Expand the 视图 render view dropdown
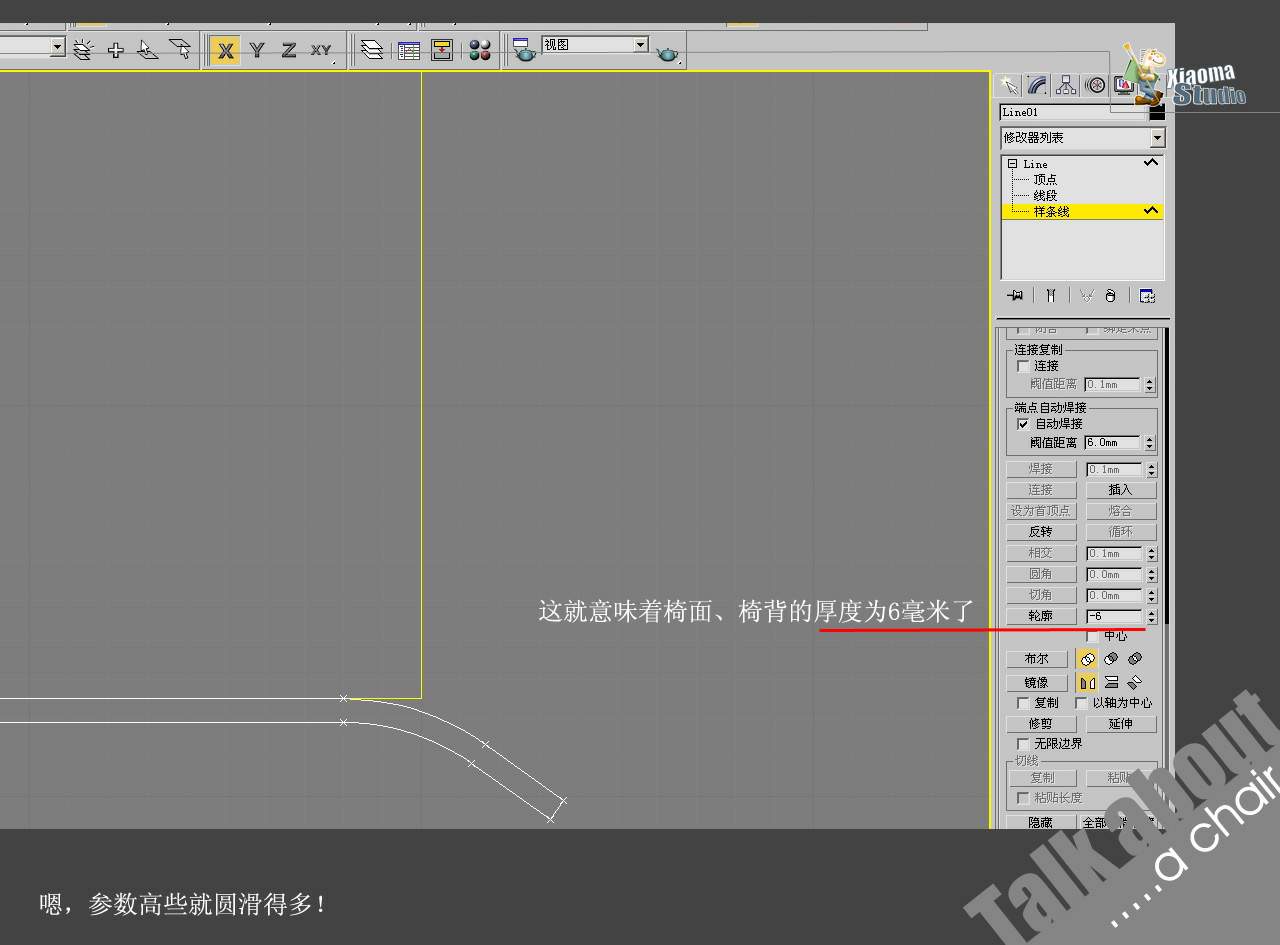The height and width of the screenshot is (945, 1280). [x=640, y=45]
